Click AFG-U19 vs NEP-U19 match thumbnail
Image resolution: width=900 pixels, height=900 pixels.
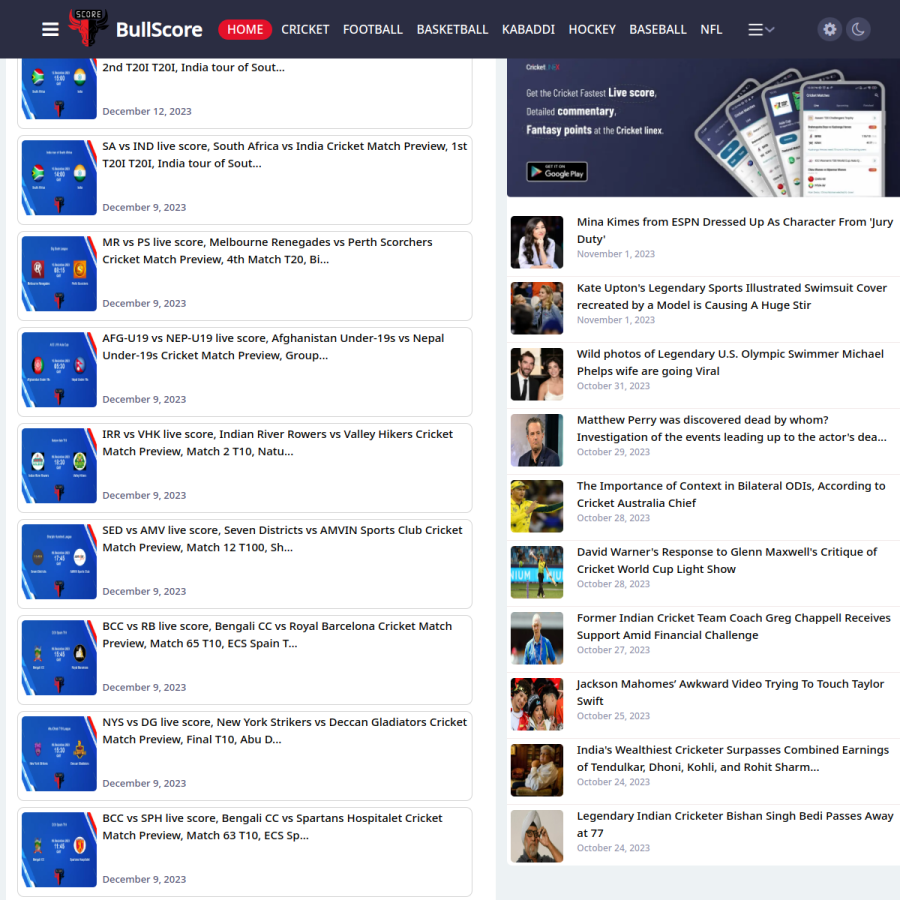[59, 369]
